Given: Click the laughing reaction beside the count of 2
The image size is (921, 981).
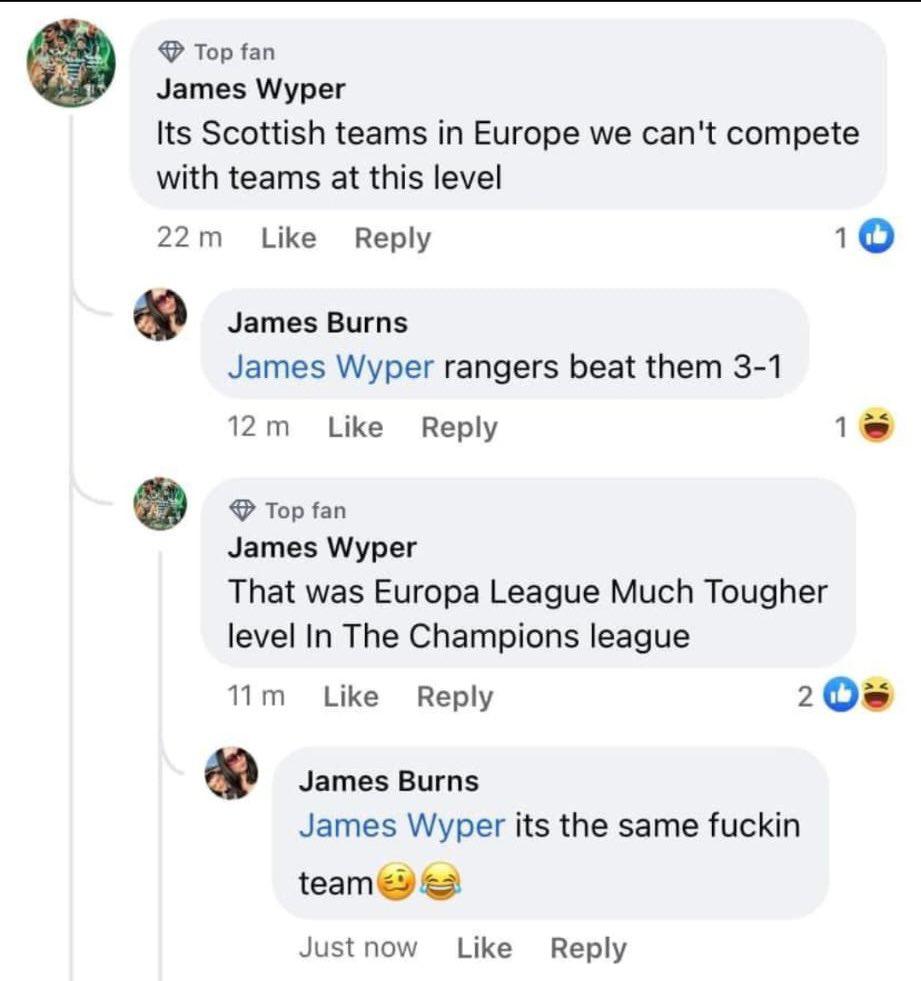Looking at the screenshot, I should (x=877, y=694).
